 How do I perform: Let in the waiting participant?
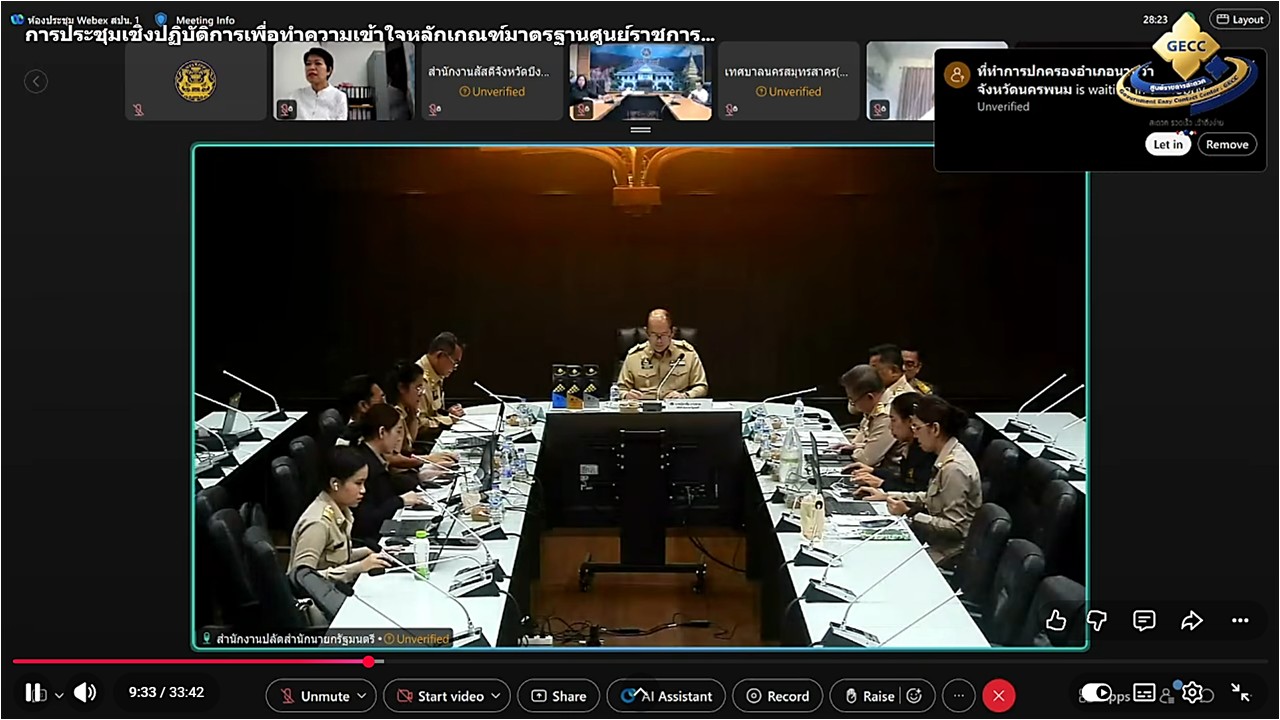1168,144
